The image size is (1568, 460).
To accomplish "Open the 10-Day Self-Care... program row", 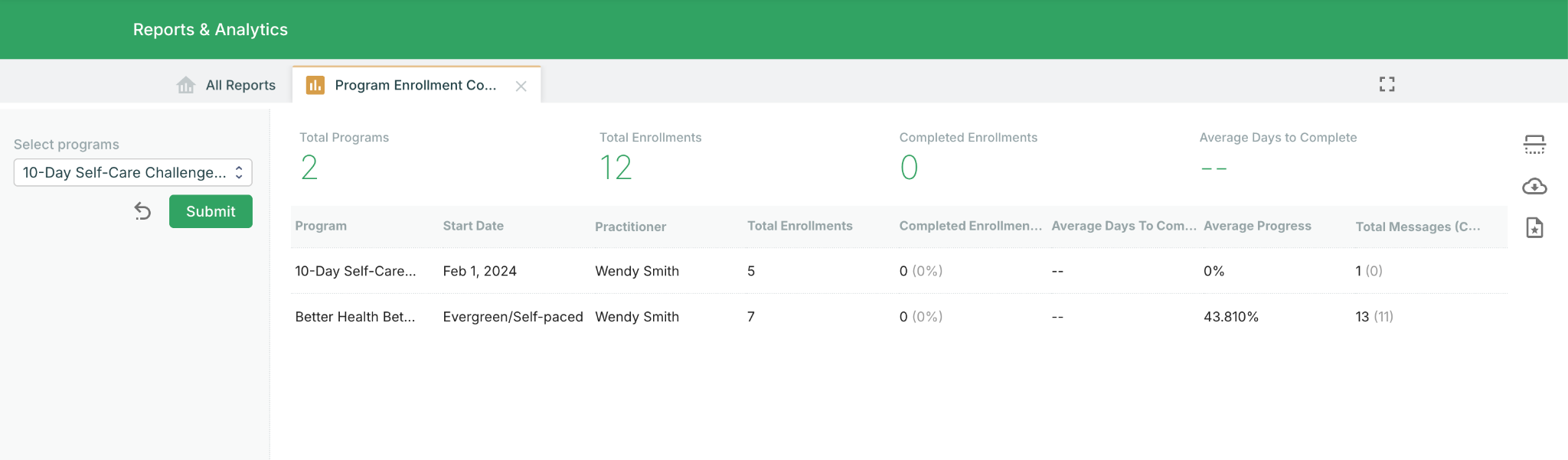I will tap(900, 271).
